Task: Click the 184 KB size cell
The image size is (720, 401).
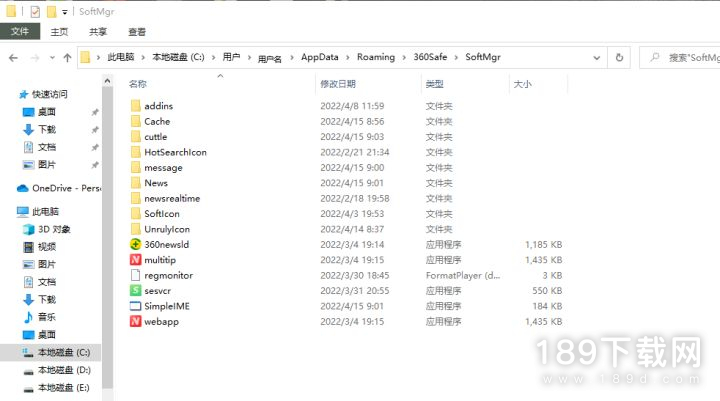Action: pos(547,306)
